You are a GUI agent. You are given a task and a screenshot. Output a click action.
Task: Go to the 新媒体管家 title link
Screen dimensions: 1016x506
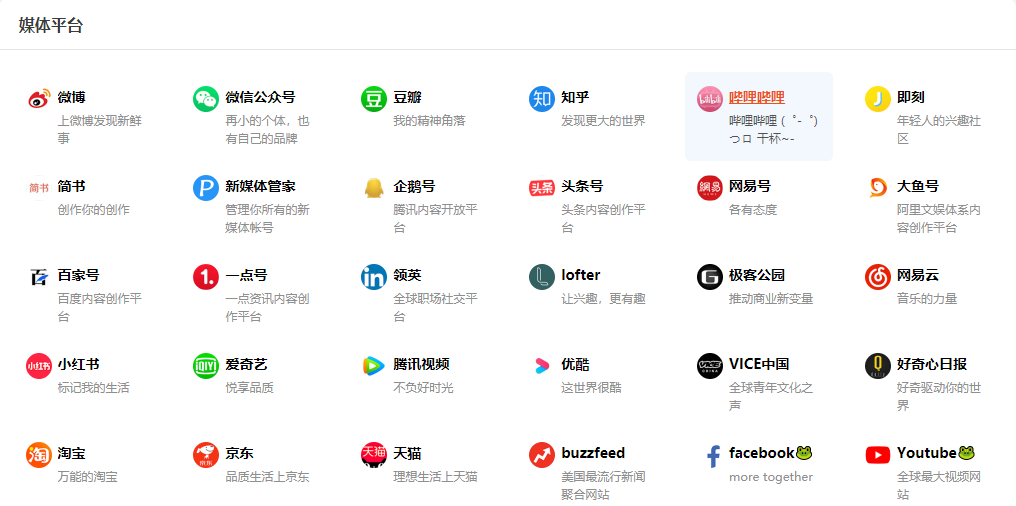(x=260, y=187)
